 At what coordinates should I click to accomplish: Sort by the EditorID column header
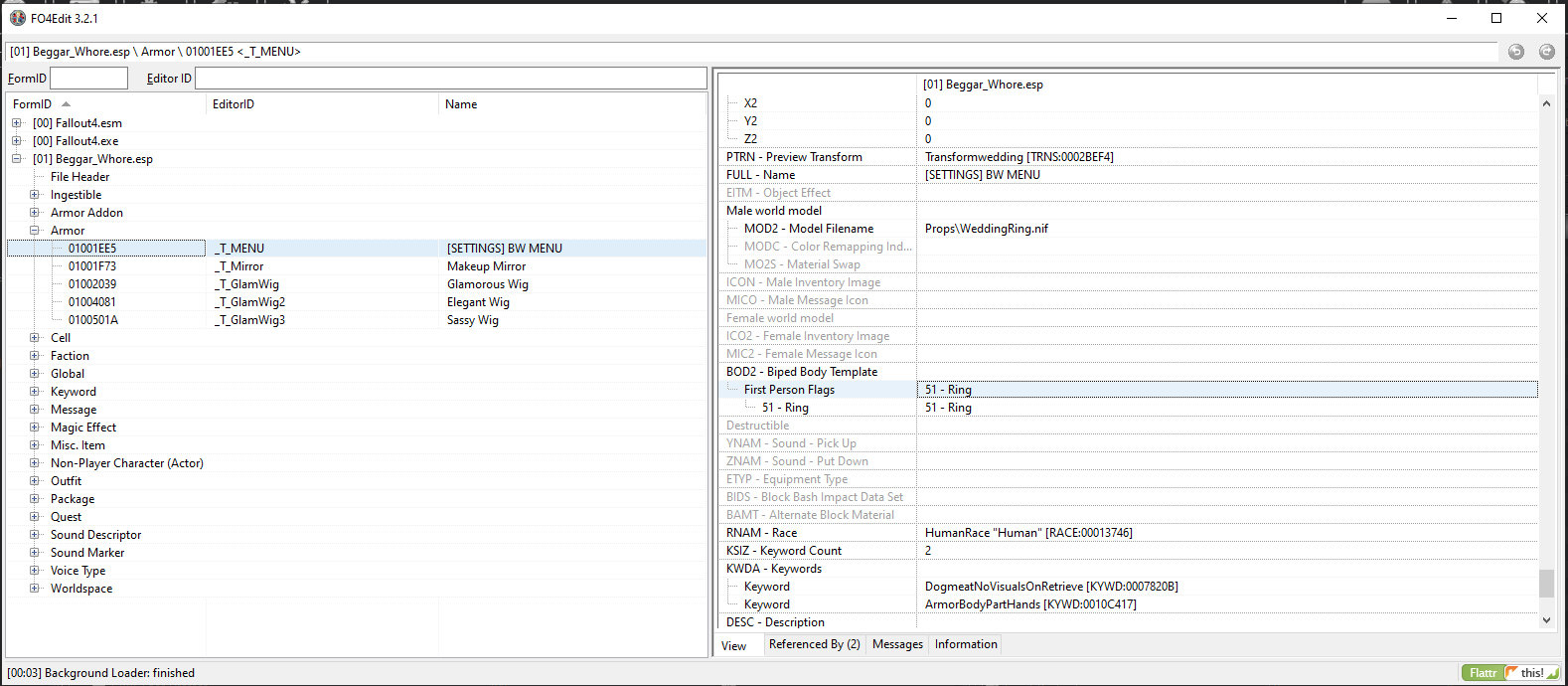point(322,104)
